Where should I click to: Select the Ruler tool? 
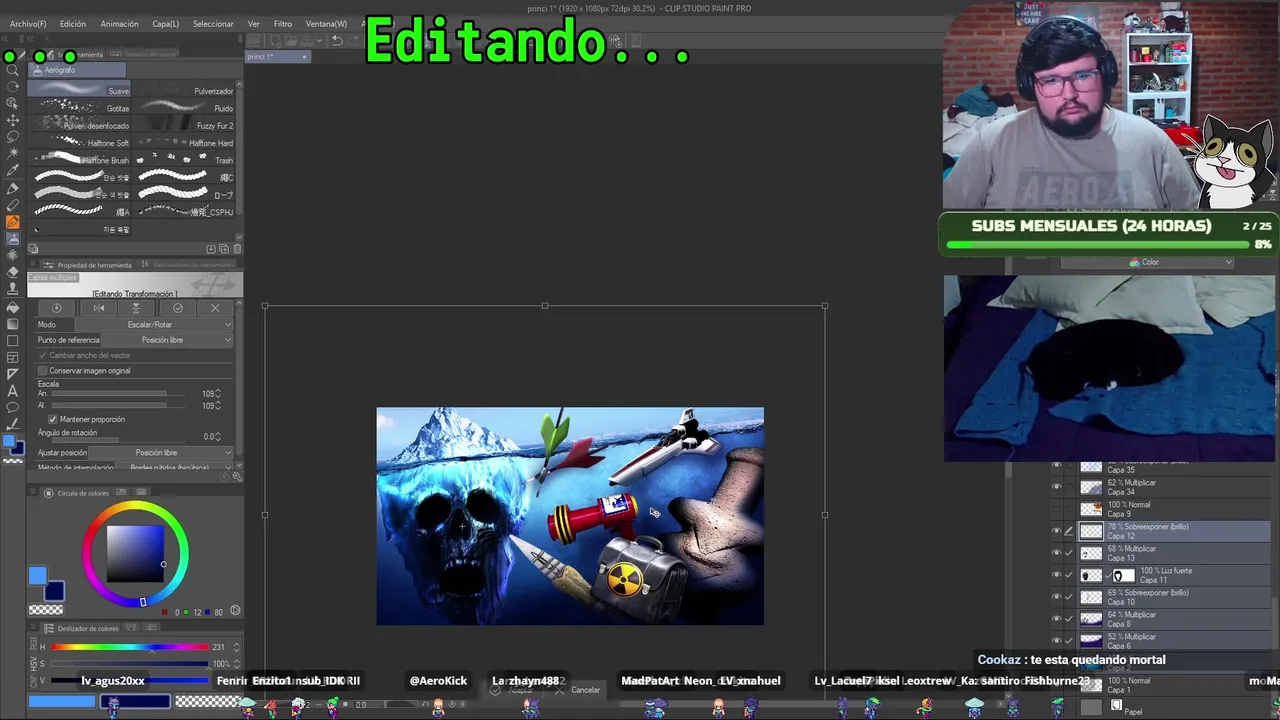pyautogui.click(x=13, y=374)
